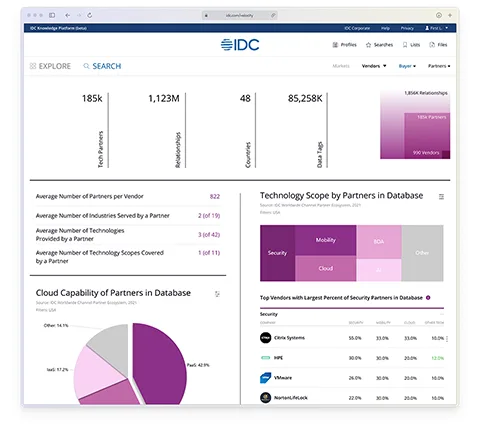Click the 3 (of 42) technologies value

[x=209, y=235]
